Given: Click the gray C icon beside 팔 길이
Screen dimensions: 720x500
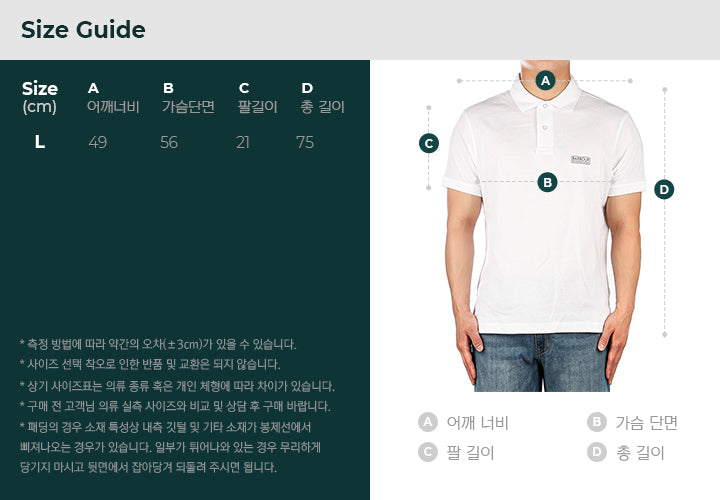Looking at the screenshot, I should click(x=428, y=452).
